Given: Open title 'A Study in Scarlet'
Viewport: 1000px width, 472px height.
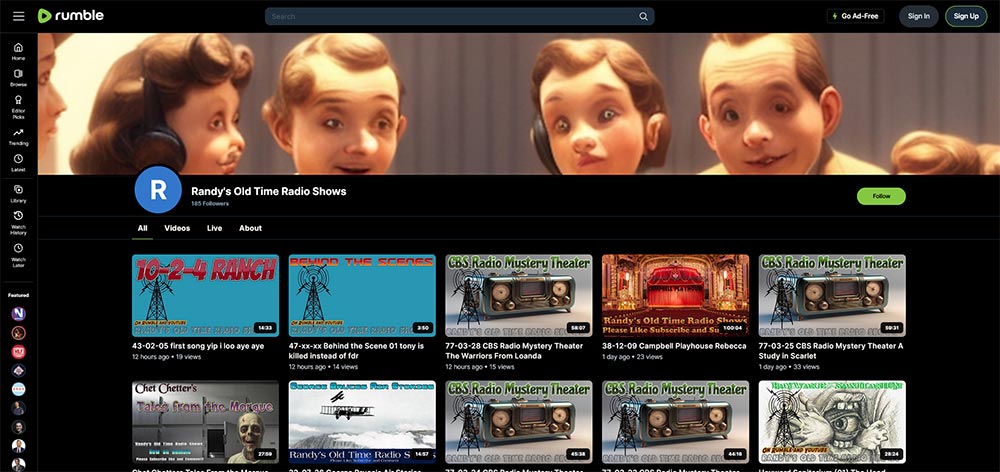Looking at the screenshot, I should pyautogui.click(x=831, y=351).
